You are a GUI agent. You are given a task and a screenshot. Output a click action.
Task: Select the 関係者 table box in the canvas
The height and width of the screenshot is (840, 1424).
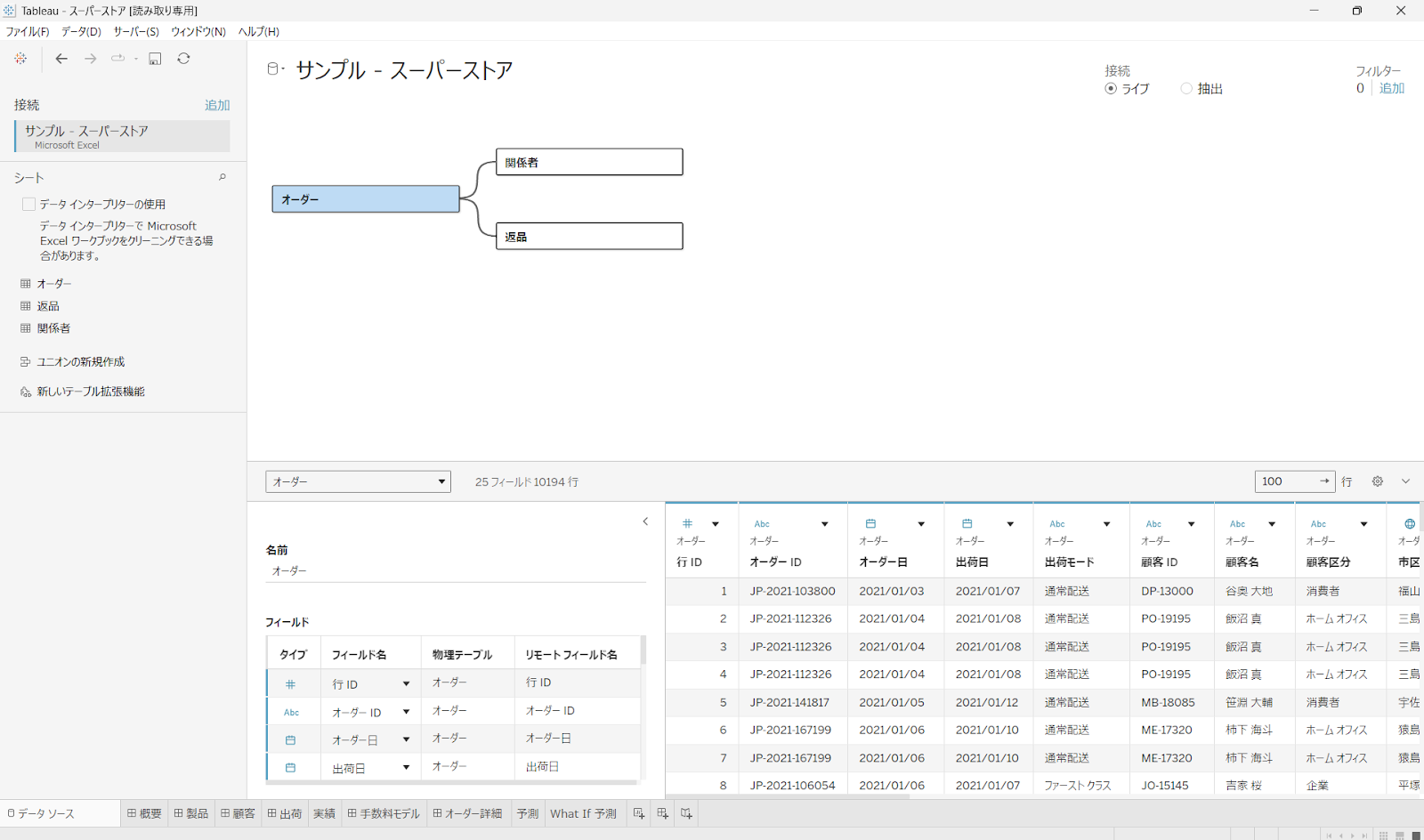[x=589, y=162]
